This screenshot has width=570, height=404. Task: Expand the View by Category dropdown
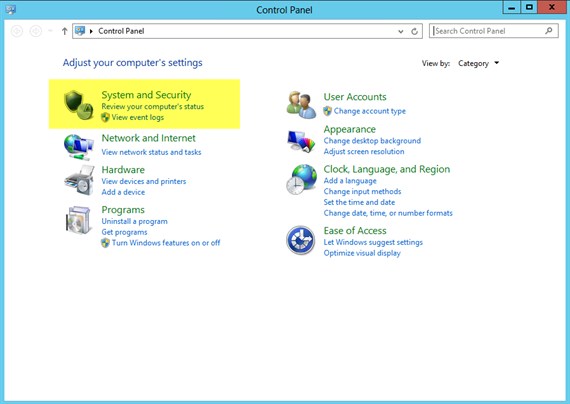coord(478,63)
